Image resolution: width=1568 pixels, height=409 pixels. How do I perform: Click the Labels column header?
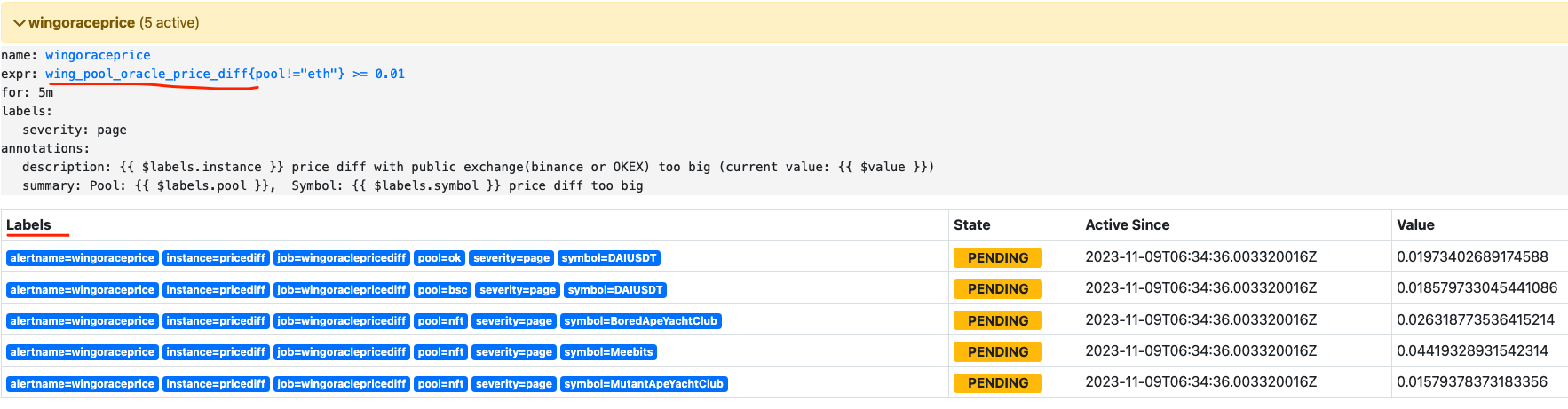pos(28,225)
